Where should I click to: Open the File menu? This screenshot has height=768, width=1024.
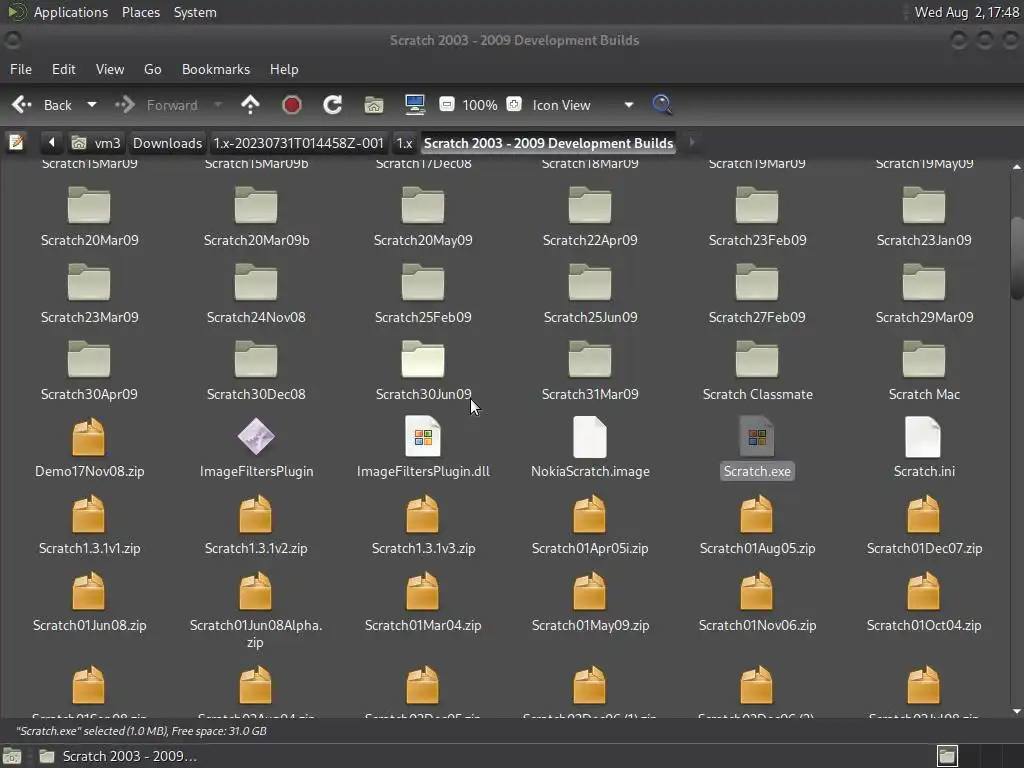[x=21, y=69]
